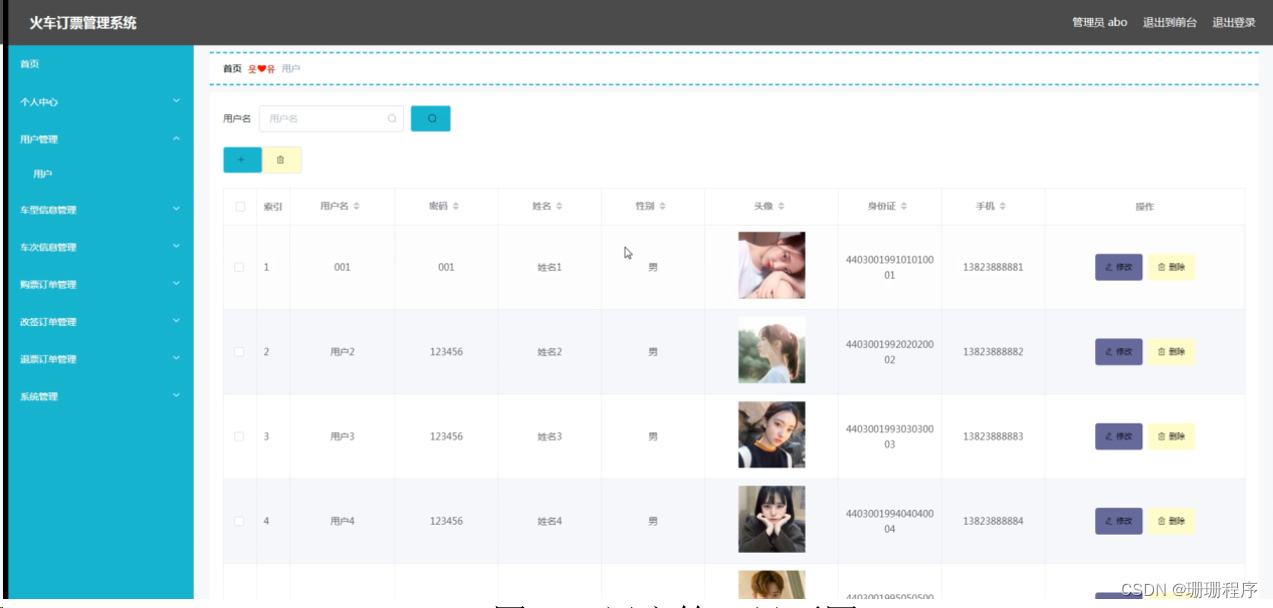
Task: Open avatar thumbnail of 姓名1
Action: 772,265
